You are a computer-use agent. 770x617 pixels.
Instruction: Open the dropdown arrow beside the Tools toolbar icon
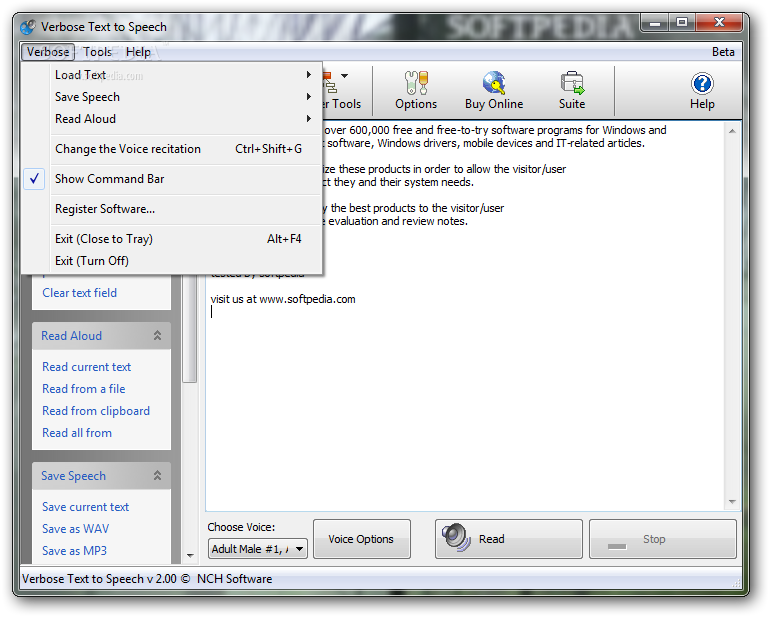pyautogui.click(x=345, y=76)
